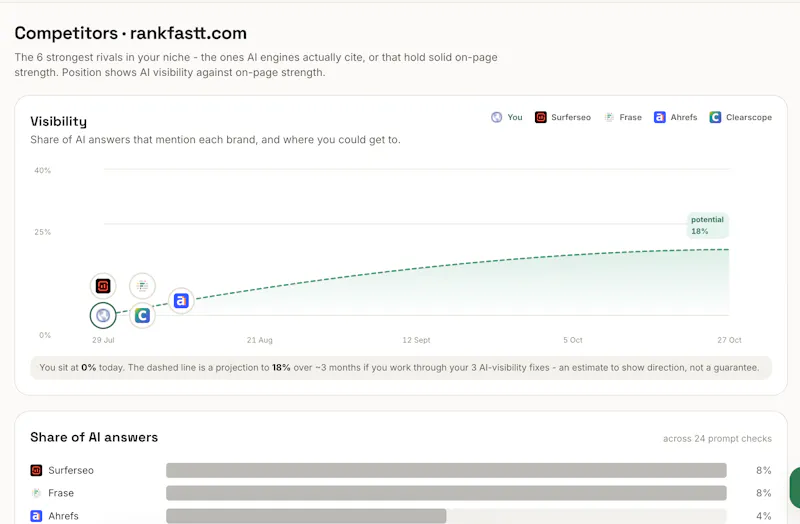Screen dimensions: 800x524
Task: Click the 'Surferseo' label in the legend
Action: click(x=571, y=117)
